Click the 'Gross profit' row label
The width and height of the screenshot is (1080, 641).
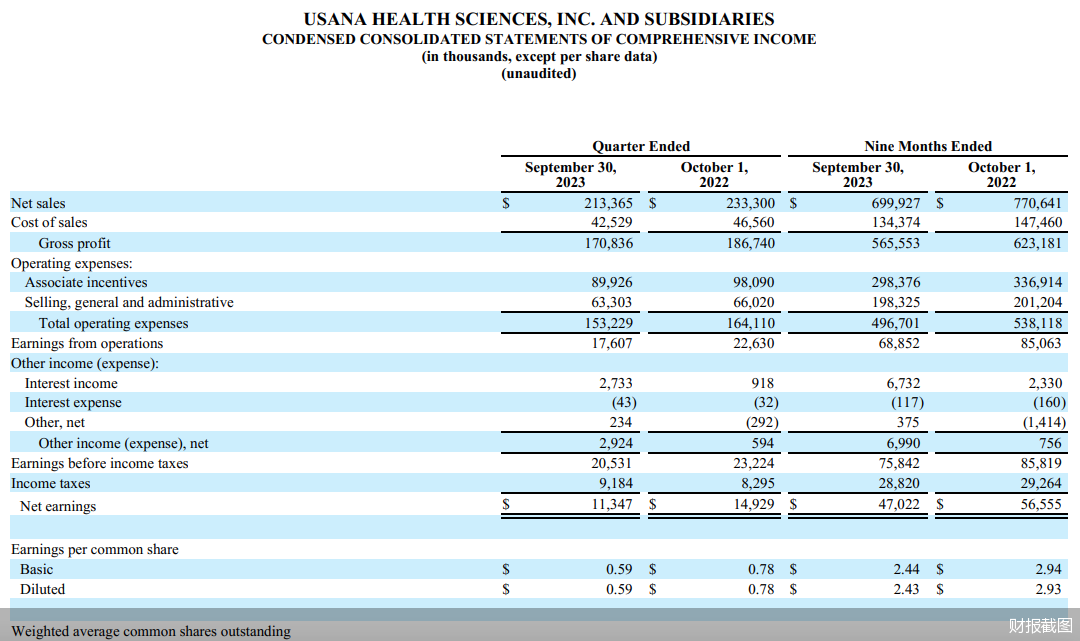pyautogui.click(x=74, y=243)
